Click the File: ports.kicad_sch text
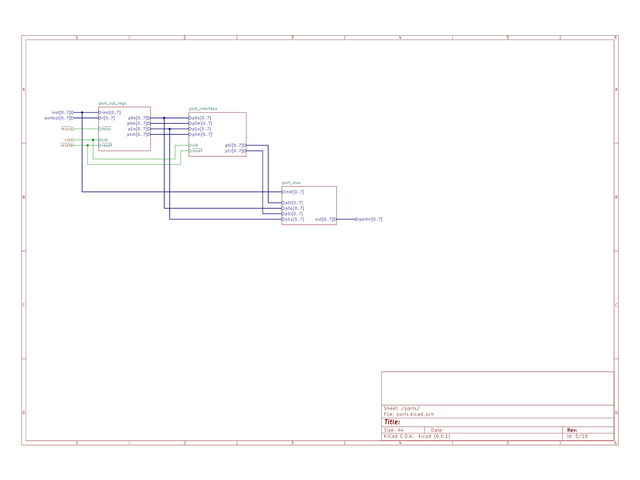The image size is (640, 480). pyautogui.click(x=410, y=414)
